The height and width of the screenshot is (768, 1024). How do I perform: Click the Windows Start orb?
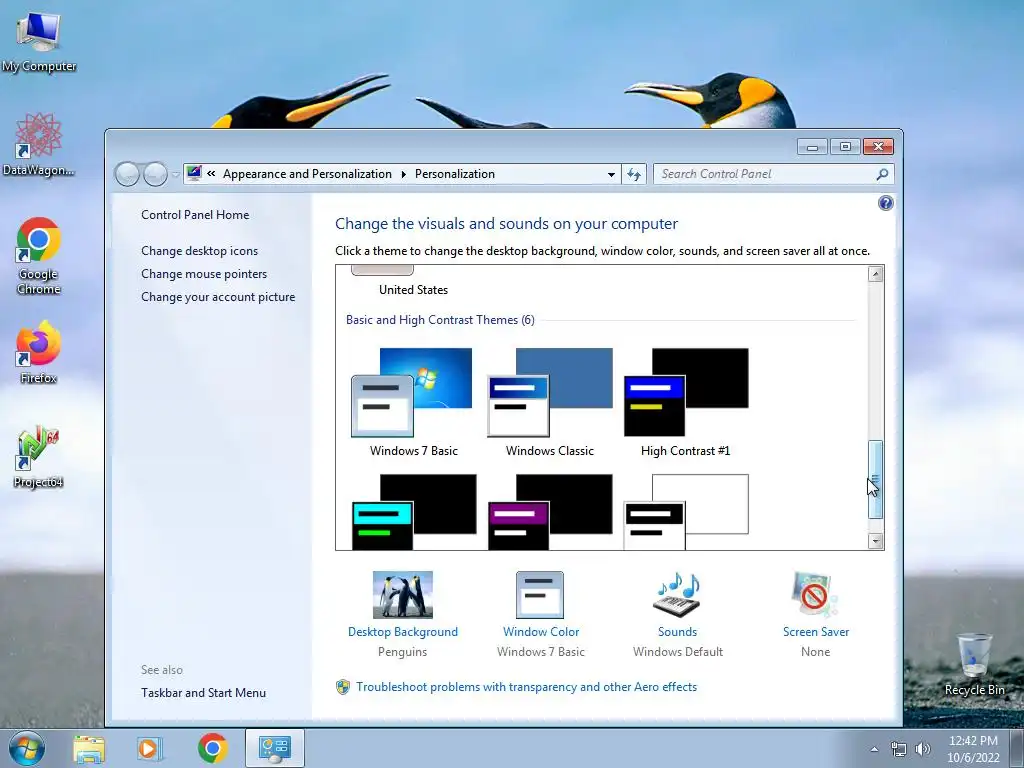coord(27,748)
